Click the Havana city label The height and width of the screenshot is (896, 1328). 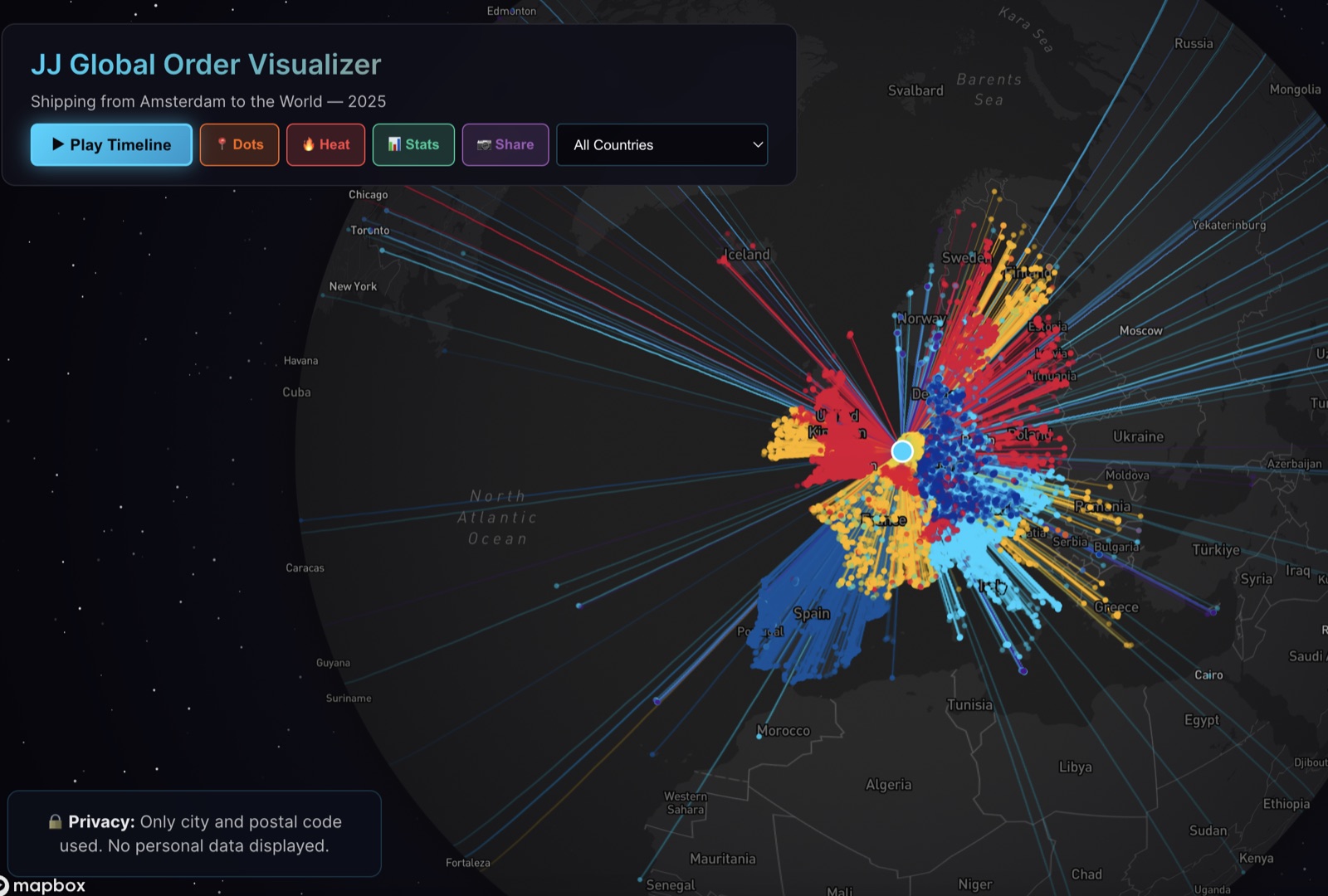pos(300,361)
